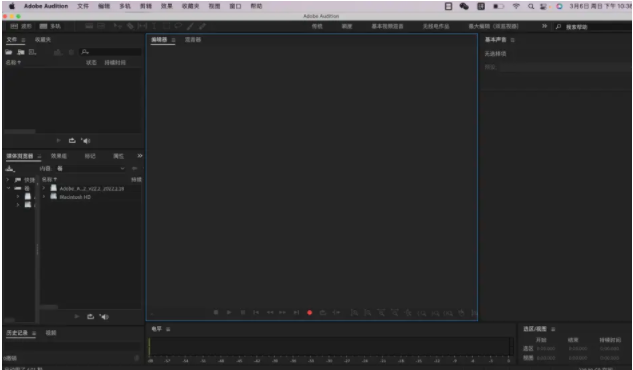Screen dimensions: 633x370
Task: Toggle Loop Playback in the Media Browser
Action: point(90,317)
